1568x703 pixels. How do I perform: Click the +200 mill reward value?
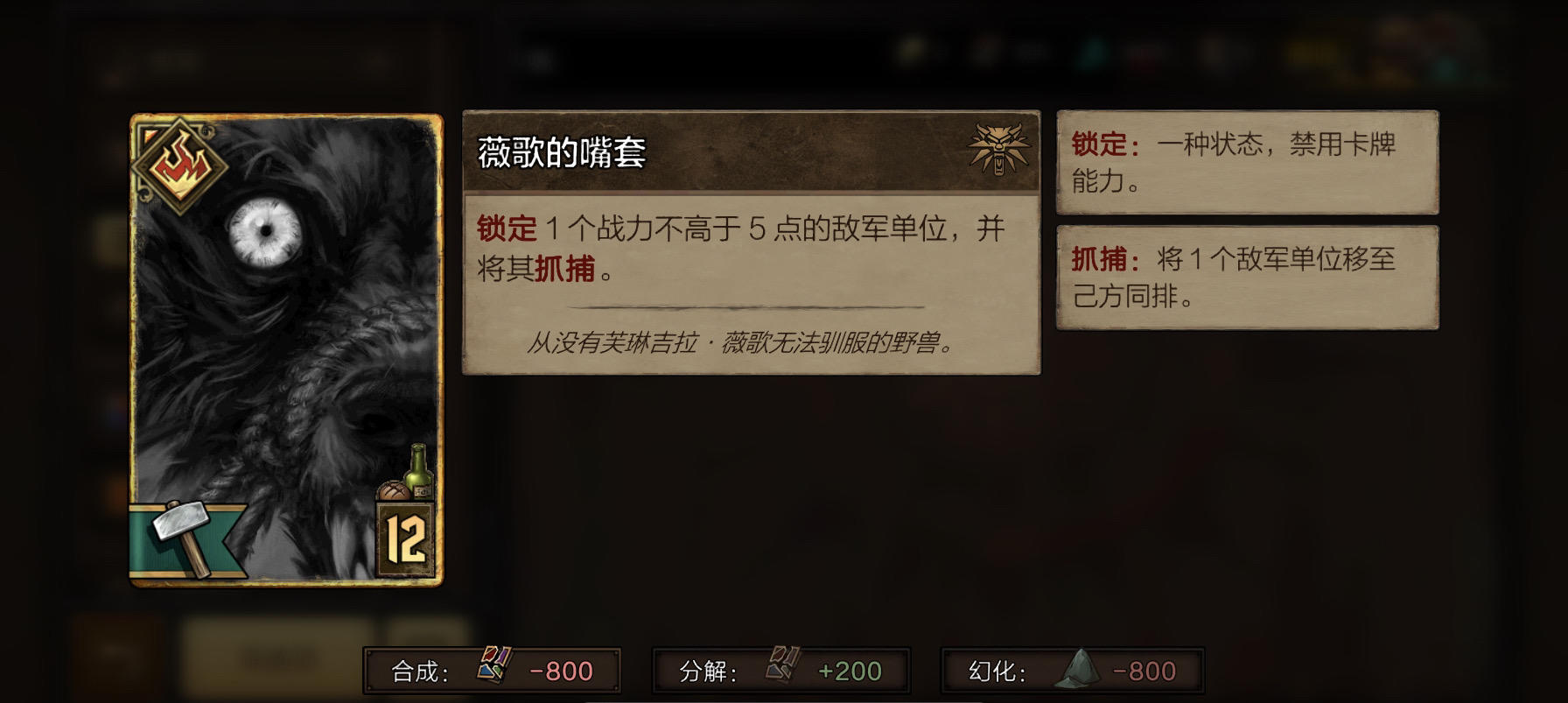850,671
